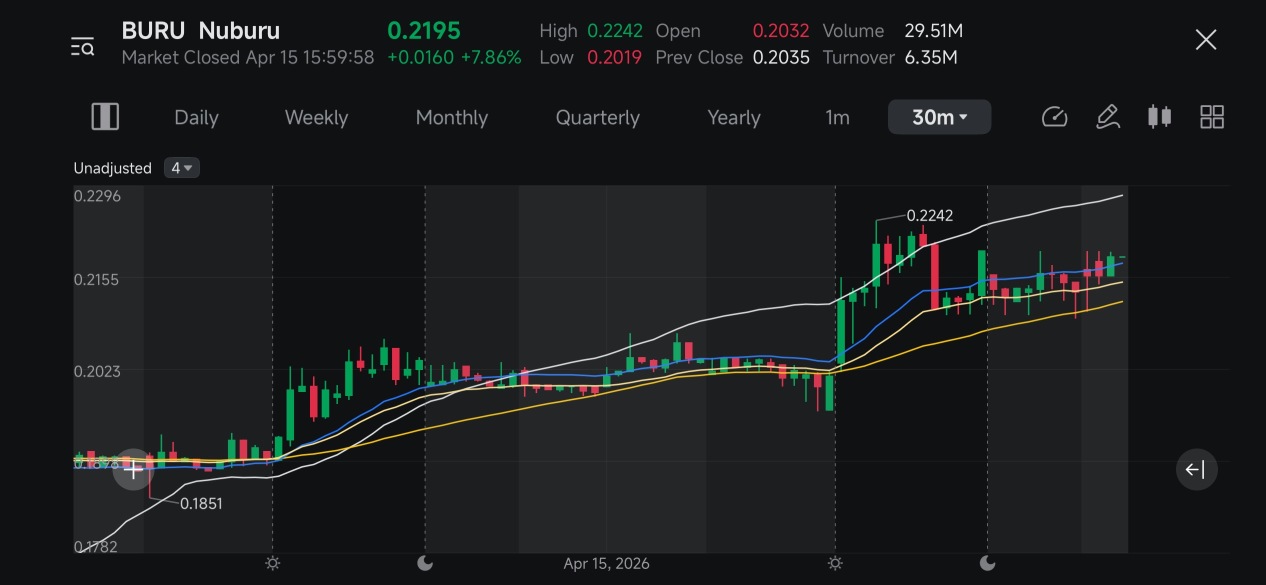Choose the Yearly timeframe
This screenshot has width=1266, height=585.
point(734,117)
